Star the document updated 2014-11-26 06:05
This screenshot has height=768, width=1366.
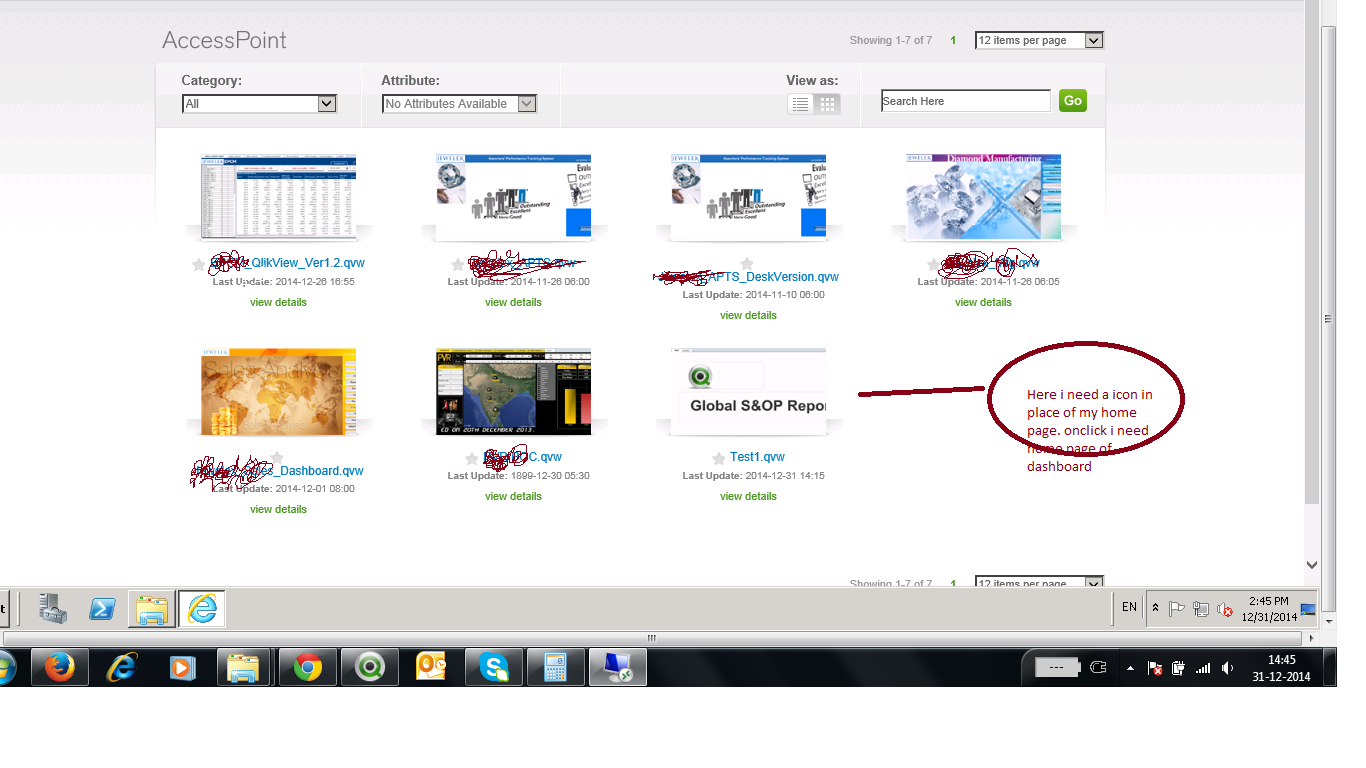tap(933, 265)
